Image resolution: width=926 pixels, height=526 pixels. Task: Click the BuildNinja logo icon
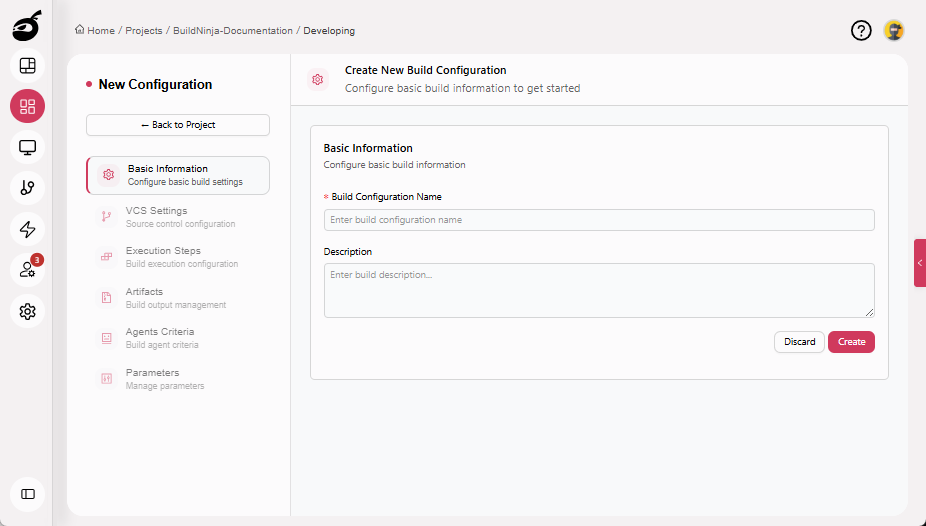click(x=27, y=26)
